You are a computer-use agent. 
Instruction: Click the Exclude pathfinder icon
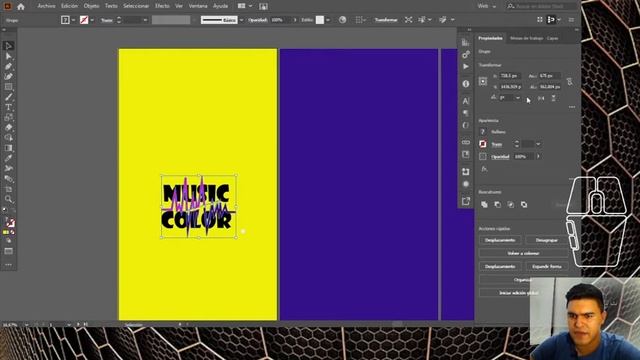(524, 204)
